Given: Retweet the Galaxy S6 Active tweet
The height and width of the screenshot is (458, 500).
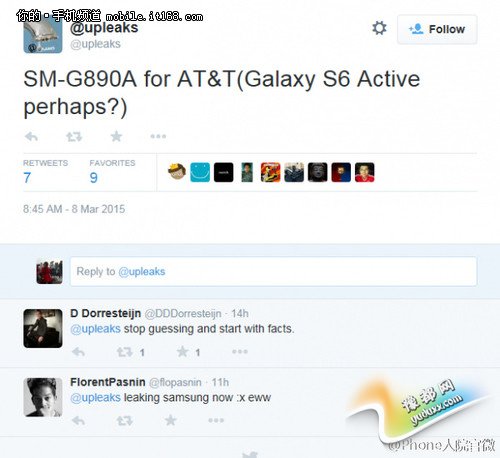Looking at the screenshot, I should [x=74, y=136].
